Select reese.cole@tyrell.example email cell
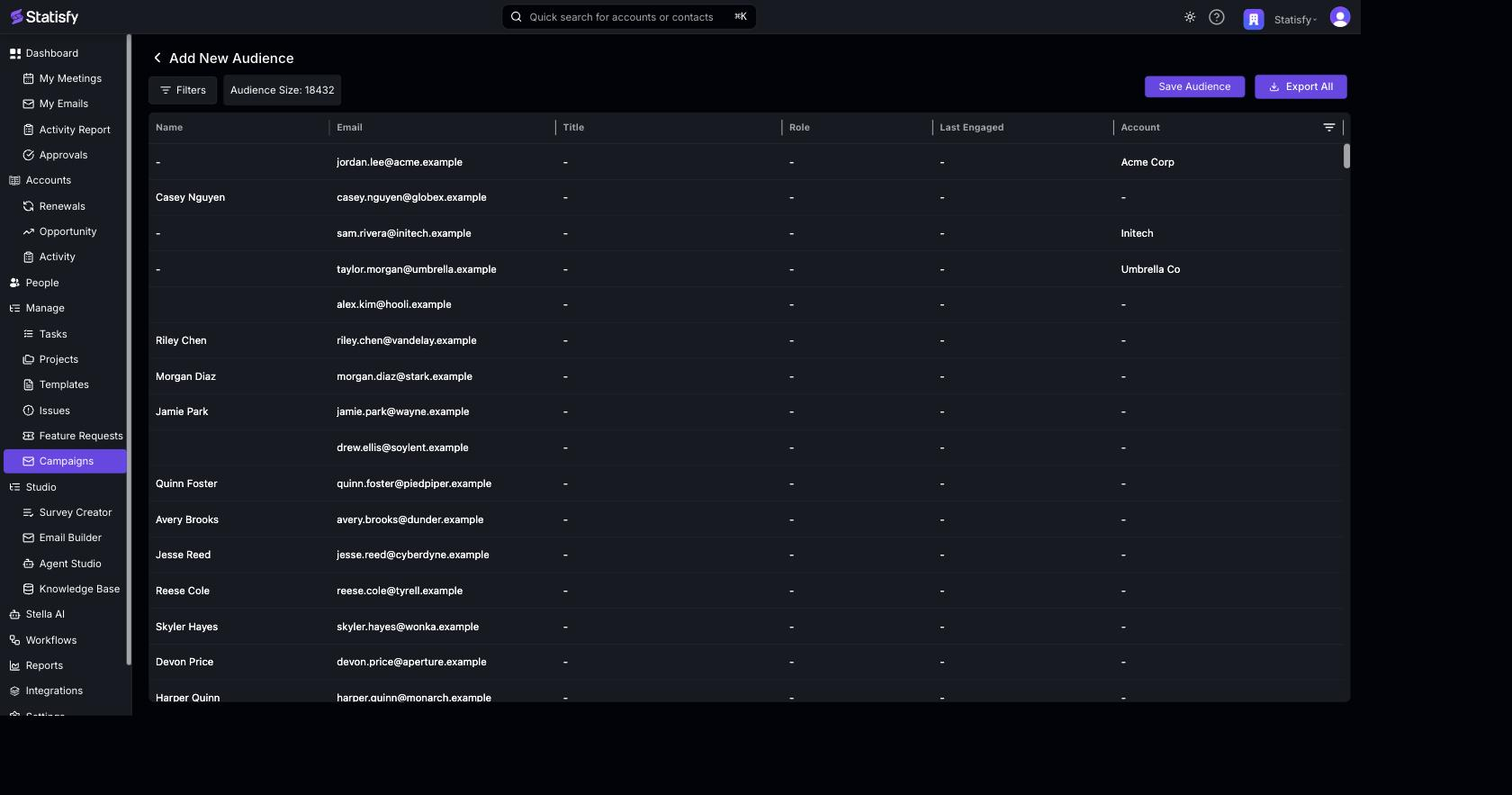 tap(400, 591)
